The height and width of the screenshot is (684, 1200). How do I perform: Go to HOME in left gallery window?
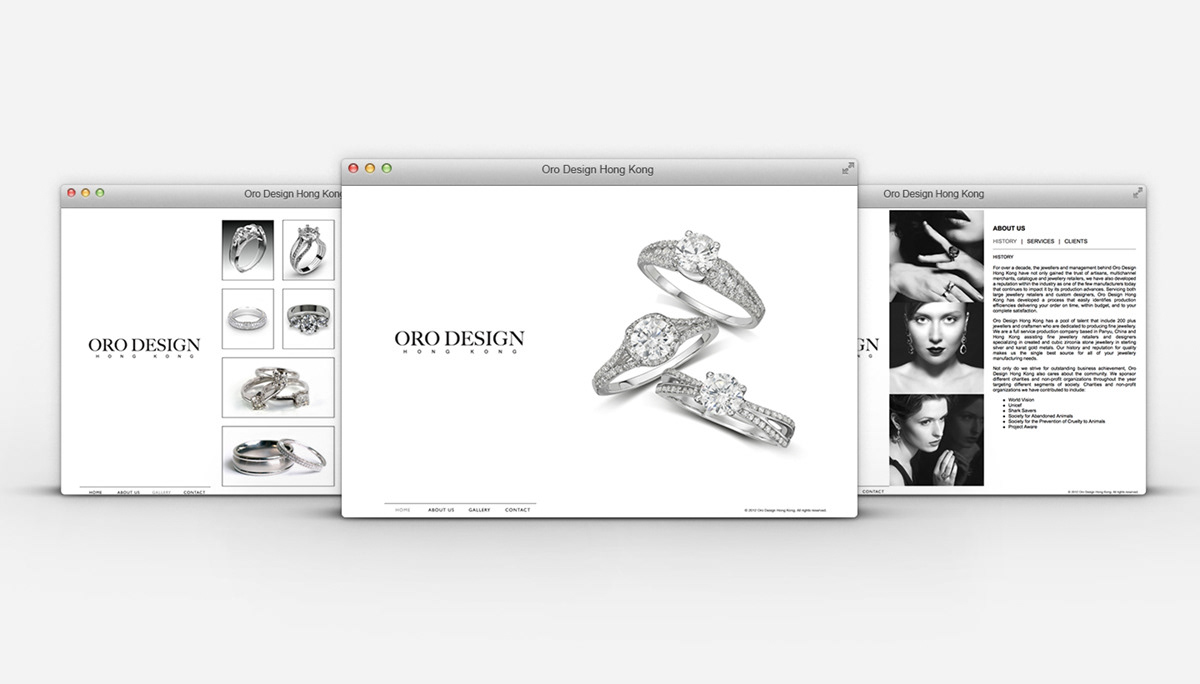pyautogui.click(x=96, y=492)
